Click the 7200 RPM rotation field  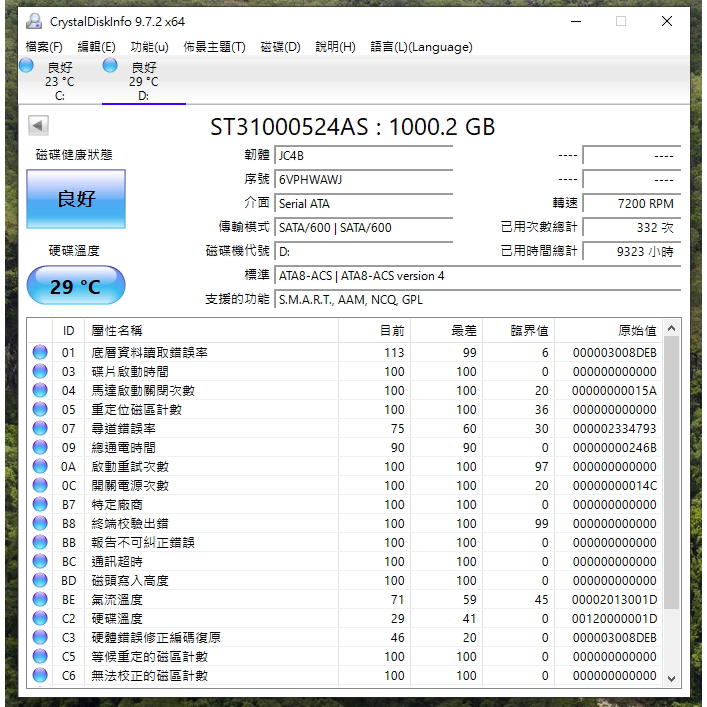[631, 203]
